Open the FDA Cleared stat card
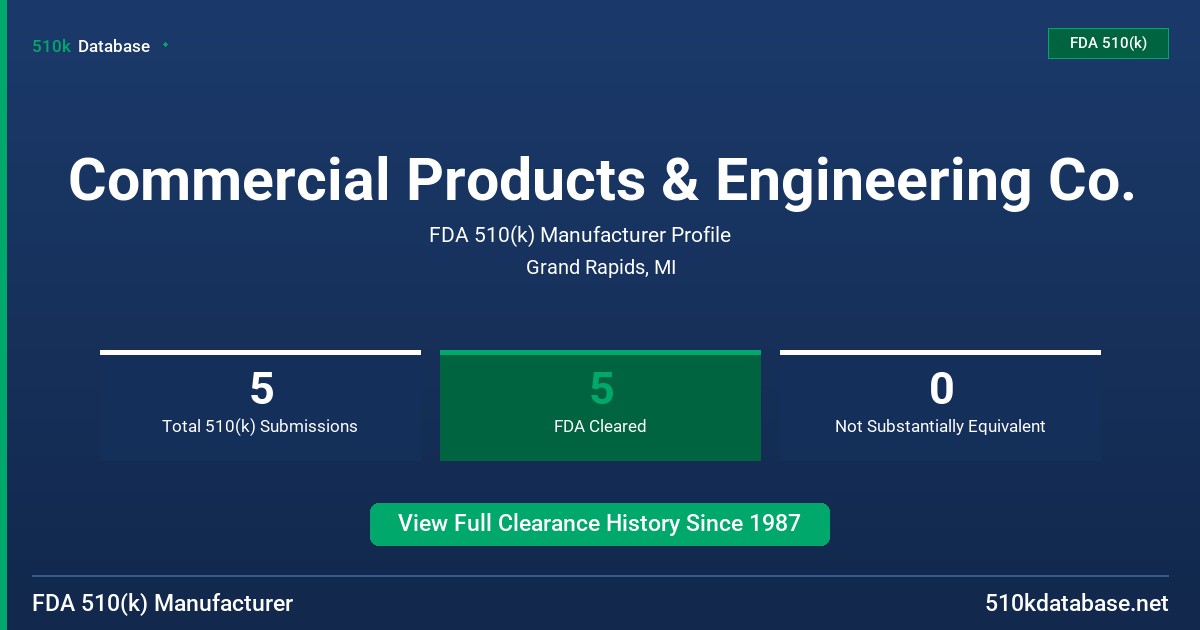The width and height of the screenshot is (1200, 630). pyautogui.click(x=600, y=405)
